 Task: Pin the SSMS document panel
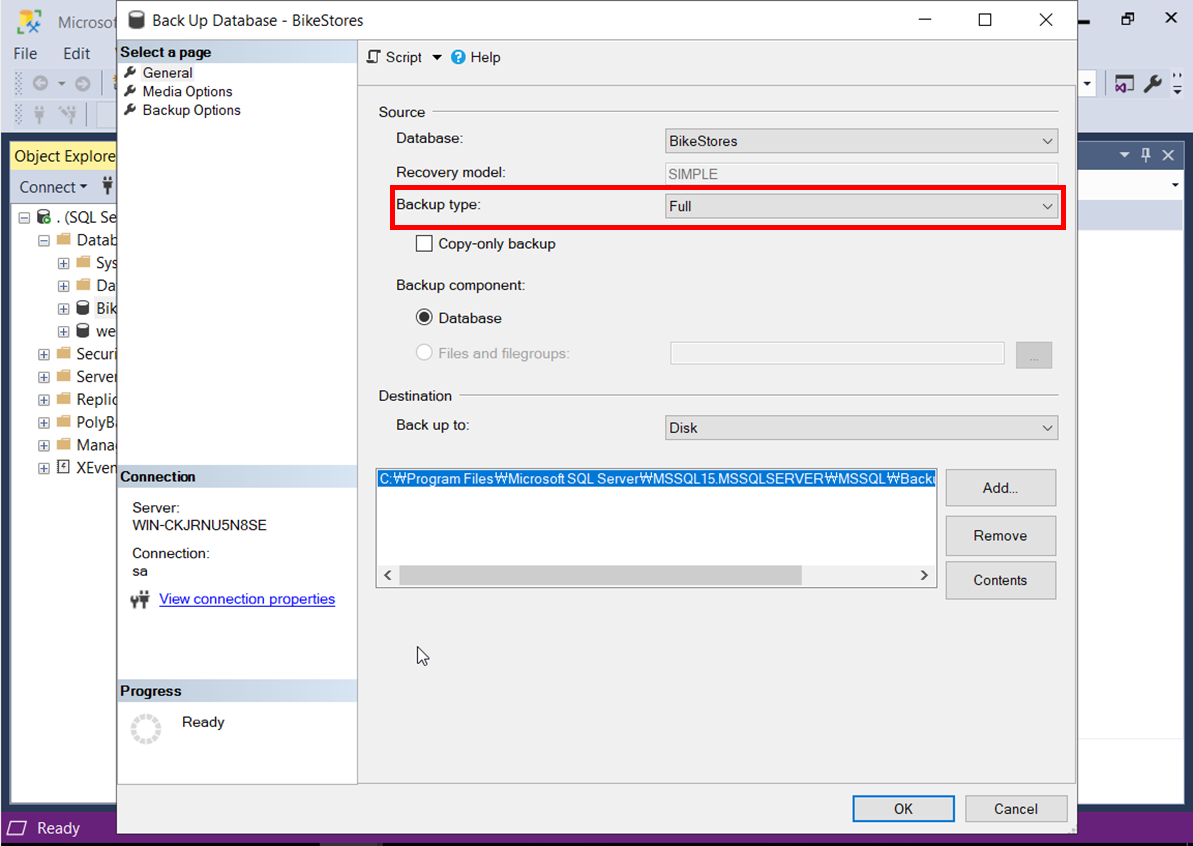tap(1146, 155)
